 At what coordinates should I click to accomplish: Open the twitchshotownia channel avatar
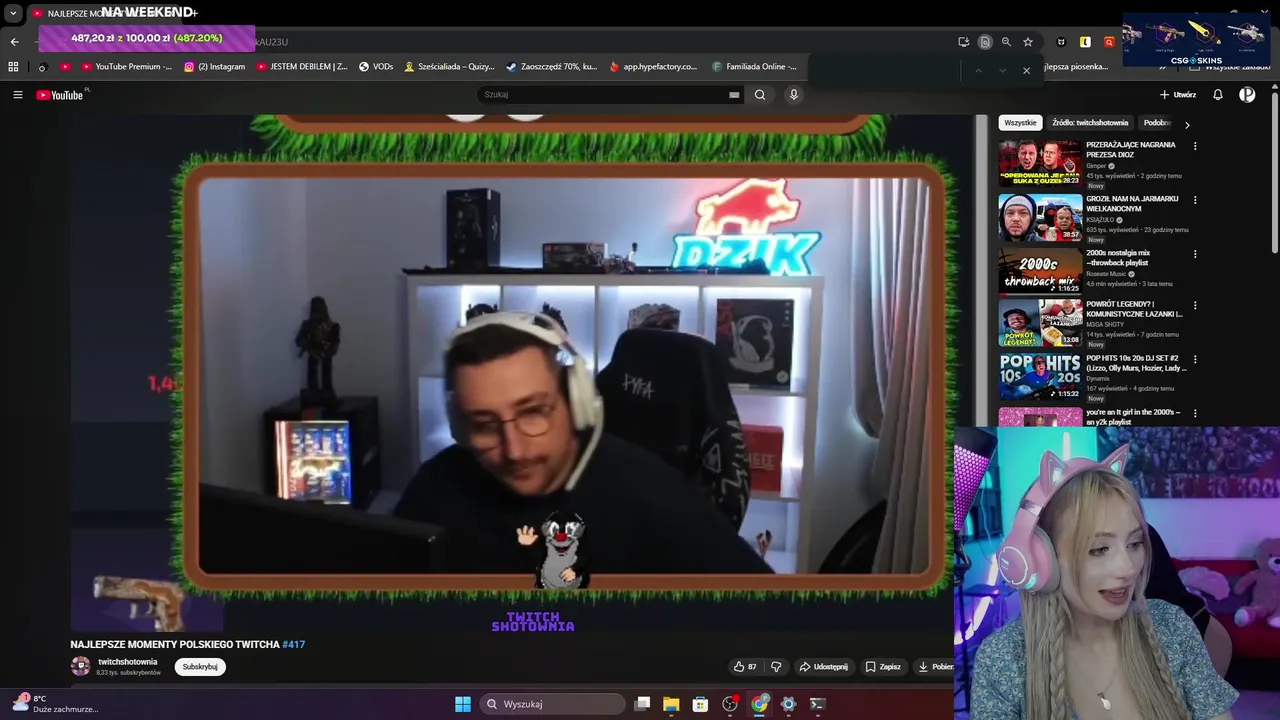point(80,666)
